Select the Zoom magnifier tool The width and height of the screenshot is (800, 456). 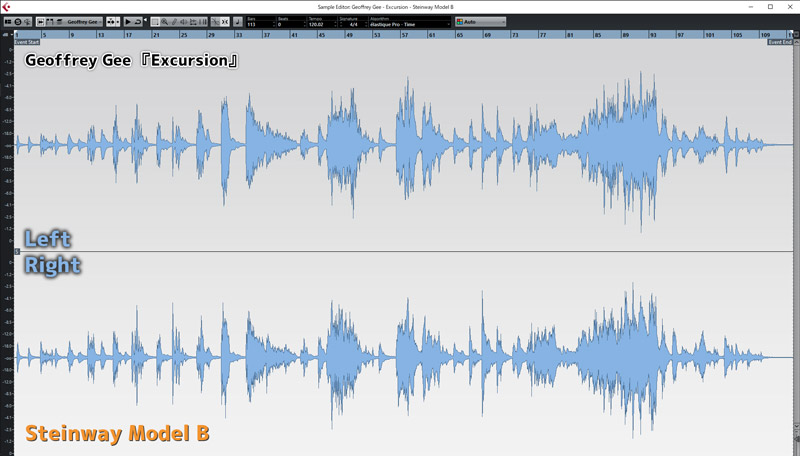(164, 22)
